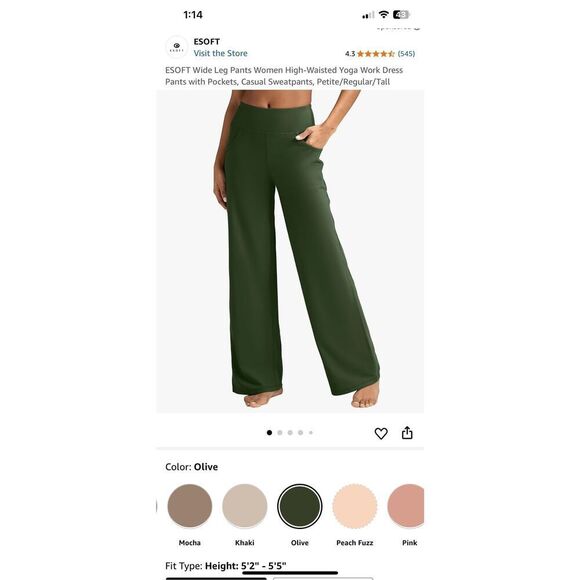Select the Mocha color swatch

pos(189,506)
